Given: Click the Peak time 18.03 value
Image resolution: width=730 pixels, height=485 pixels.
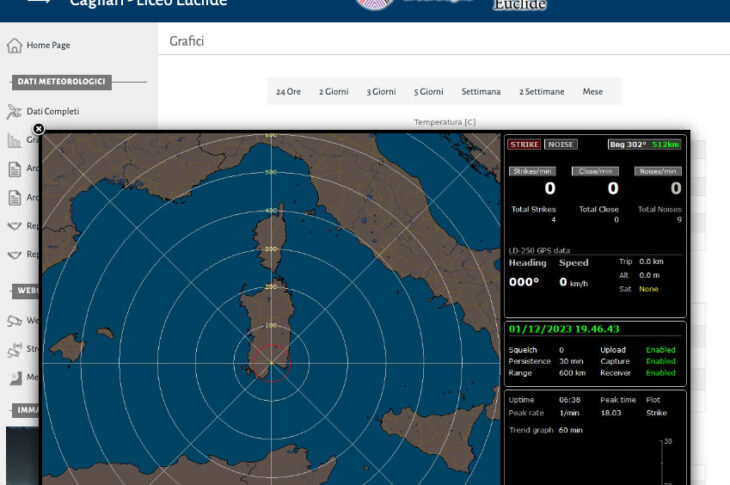Looking at the screenshot, I should pyautogui.click(x=611, y=413).
